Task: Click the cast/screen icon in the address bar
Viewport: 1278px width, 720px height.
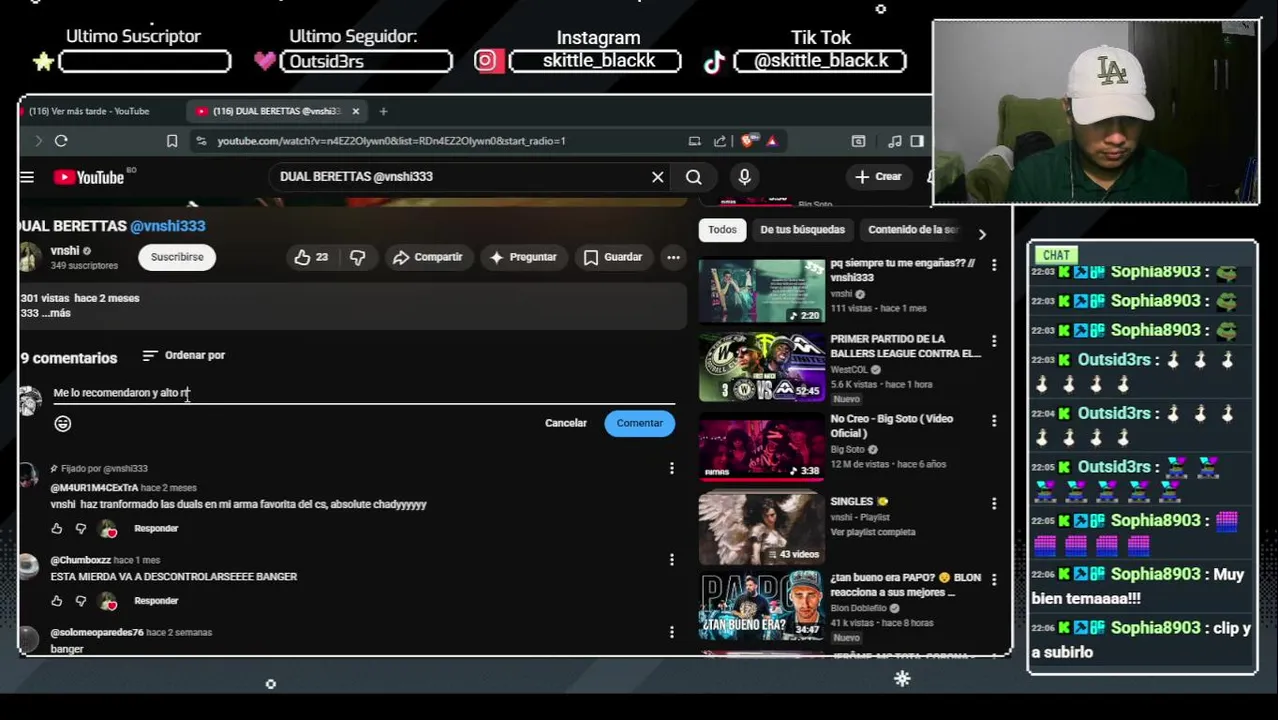Action: coord(695,141)
